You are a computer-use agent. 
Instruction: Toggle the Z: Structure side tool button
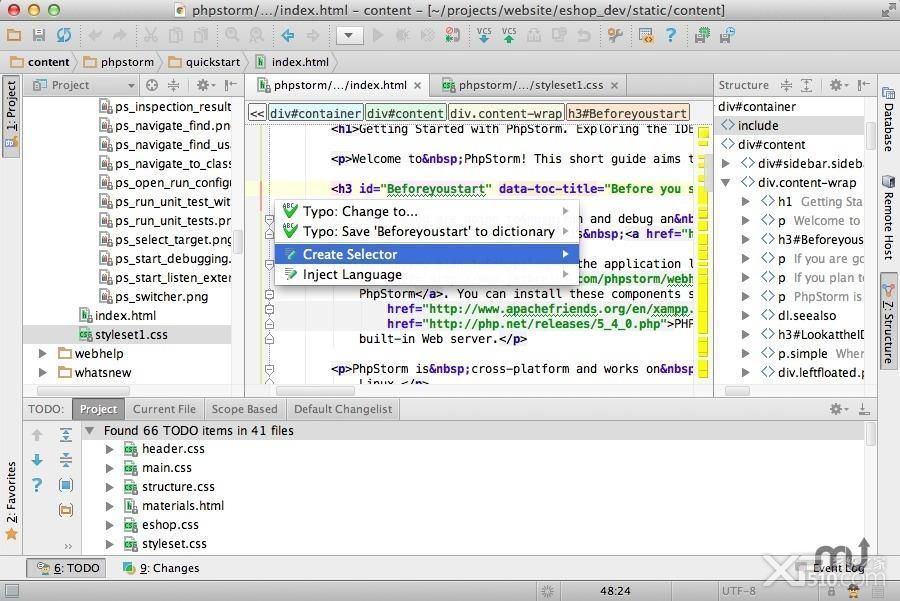coord(888,322)
